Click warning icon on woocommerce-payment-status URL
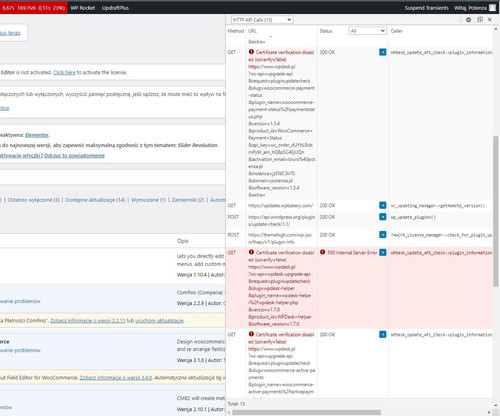 point(251,52)
